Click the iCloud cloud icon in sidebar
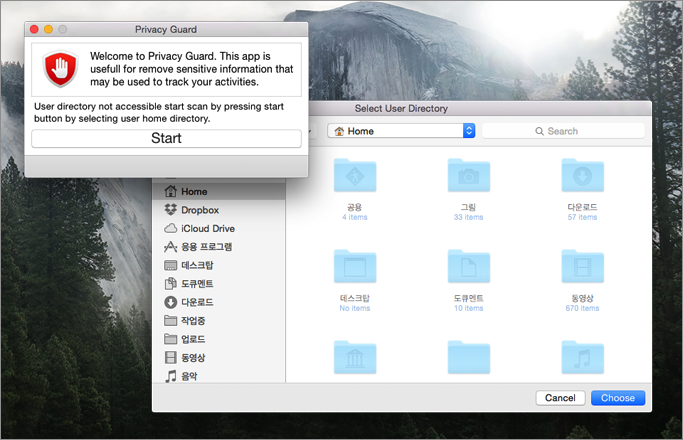This screenshot has width=683, height=440. point(170,228)
